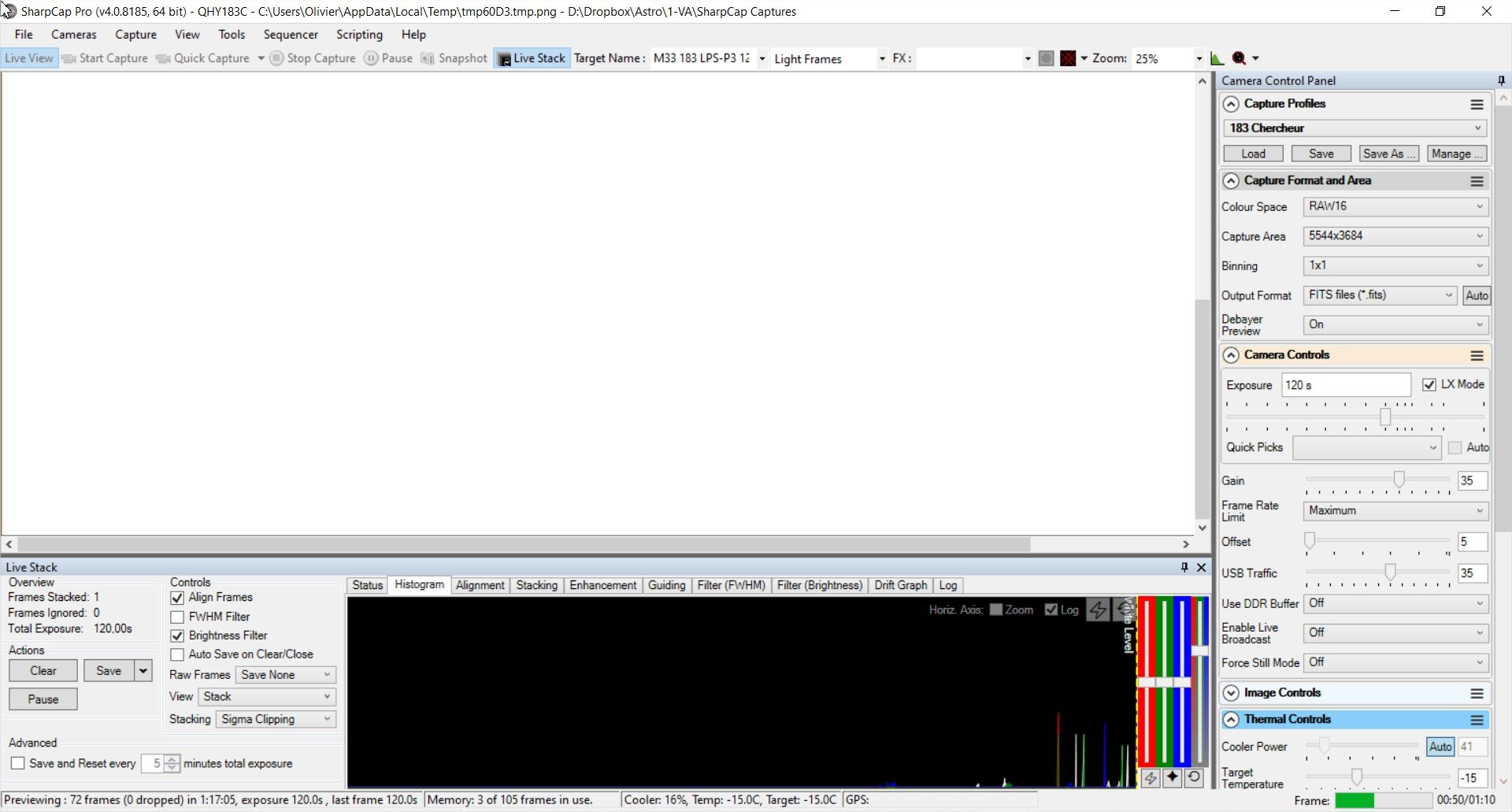The height and width of the screenshot is (812, 1512).
Task: Pin the Live Stack panel
Action: click(x=1184, y=567)
